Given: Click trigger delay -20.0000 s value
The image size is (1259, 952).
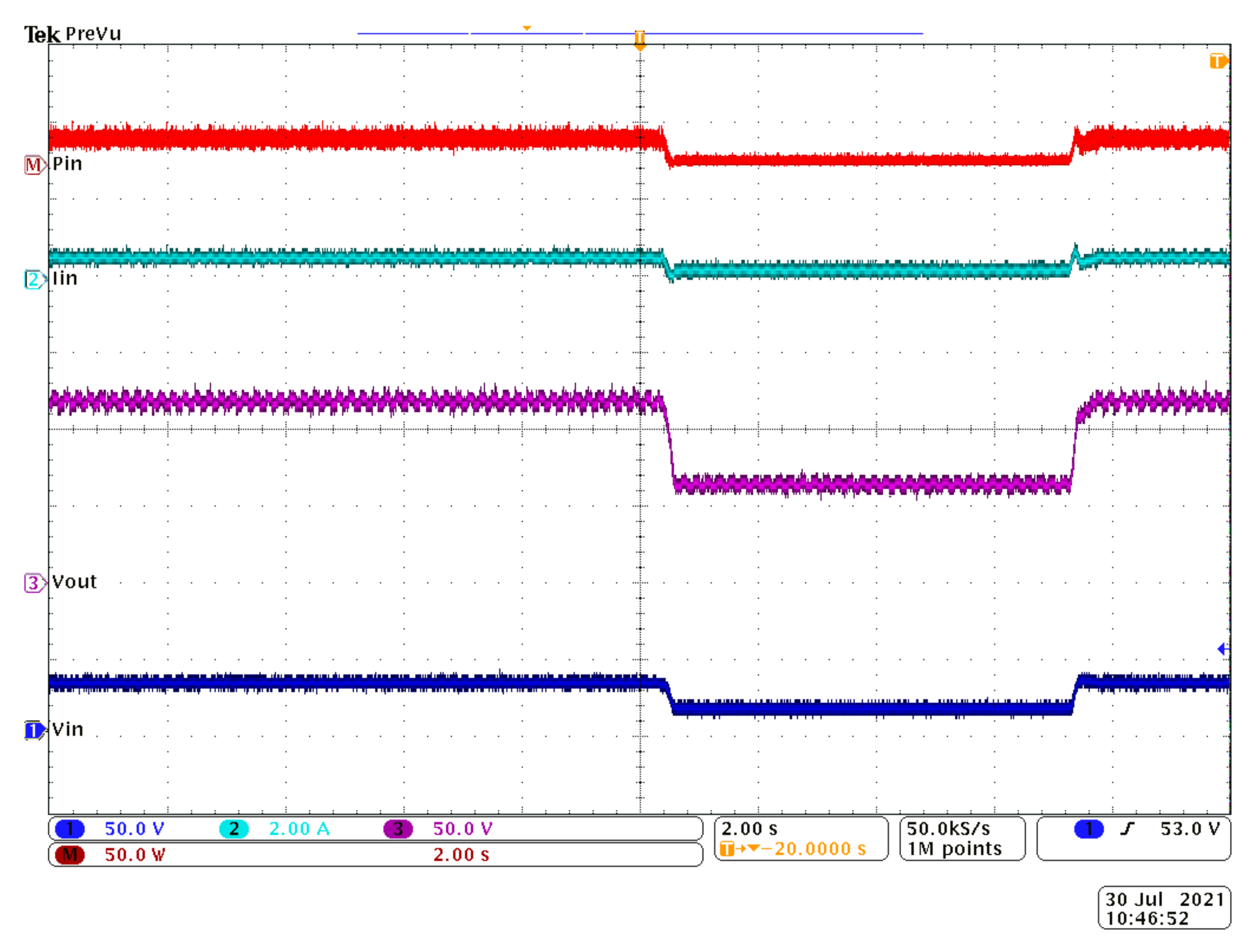Looking at the screenshot, I should click(814, 849).
